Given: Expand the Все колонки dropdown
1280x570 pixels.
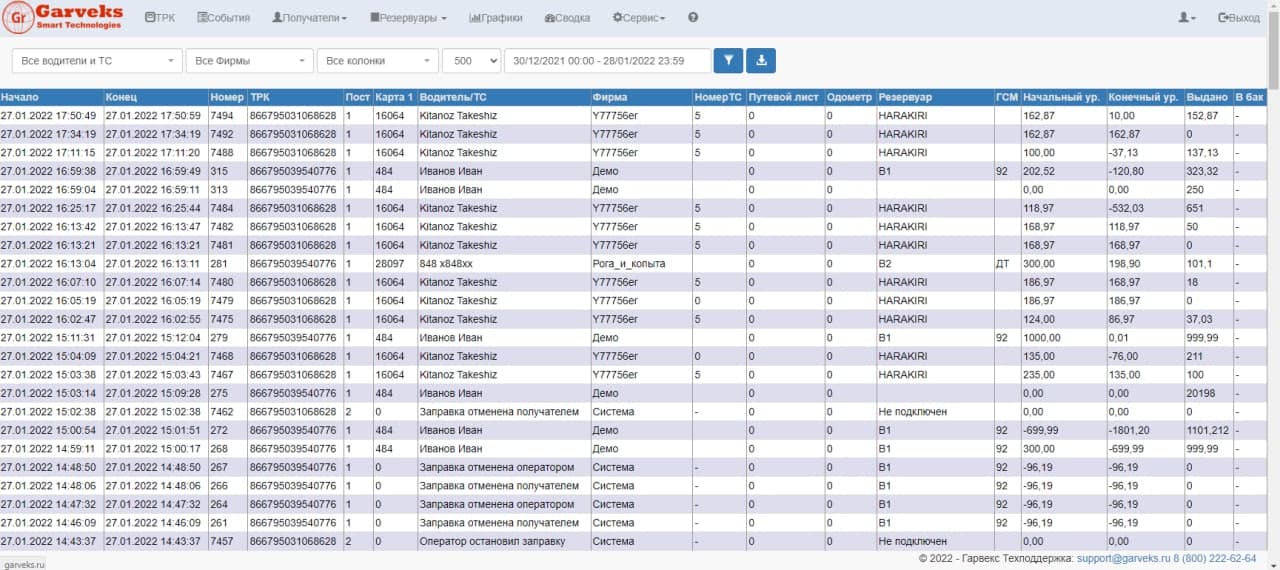Looking at the screenshot, I should [377, 61].
